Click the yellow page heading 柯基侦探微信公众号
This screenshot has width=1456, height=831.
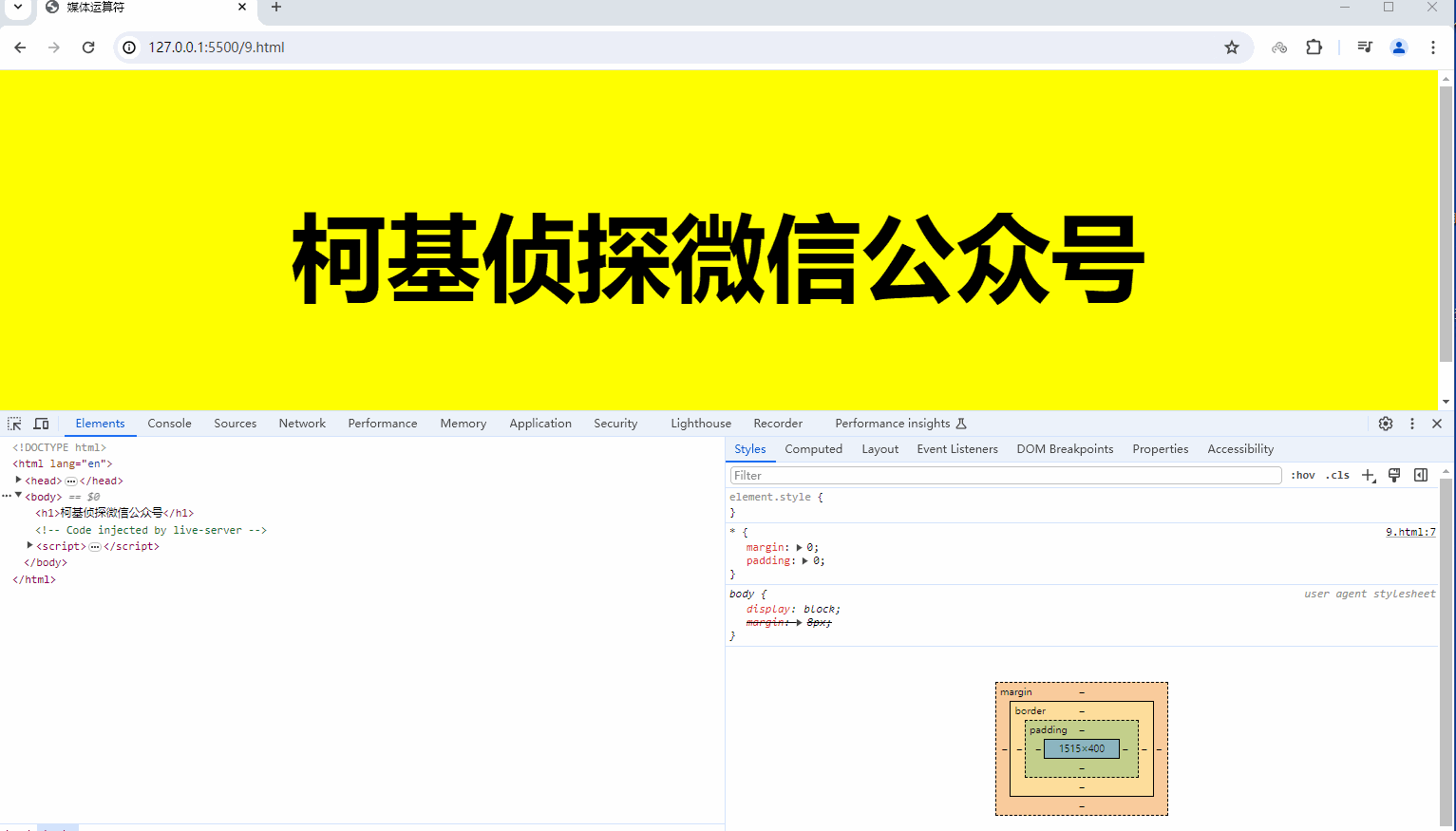pos(718,258)
